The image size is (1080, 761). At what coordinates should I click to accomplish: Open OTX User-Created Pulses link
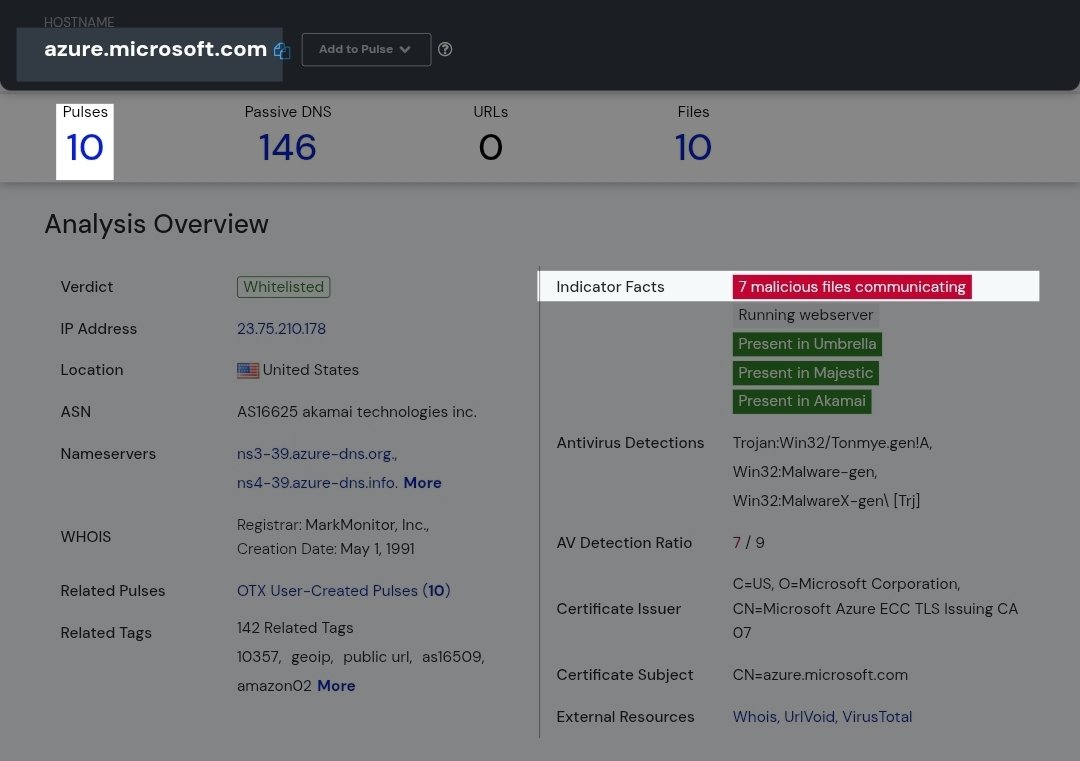point(343,591)
